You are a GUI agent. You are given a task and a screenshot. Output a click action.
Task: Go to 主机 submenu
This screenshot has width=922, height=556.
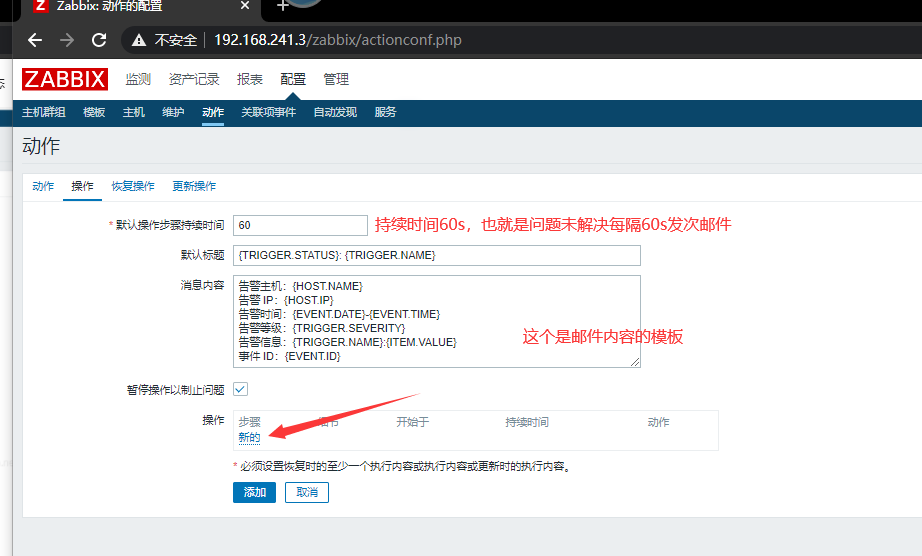[133, 112]
